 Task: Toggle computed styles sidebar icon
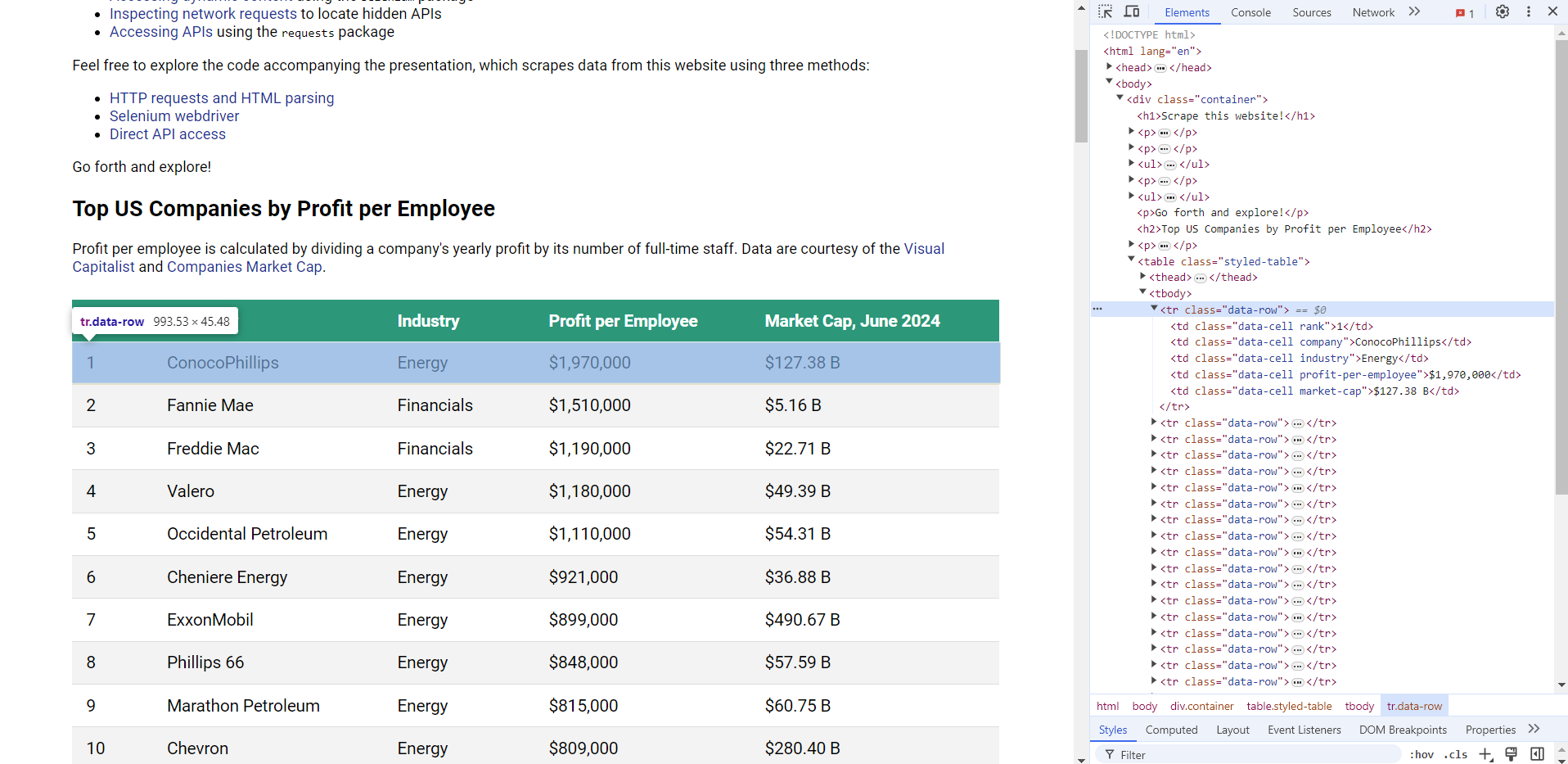coord(1538,754)
